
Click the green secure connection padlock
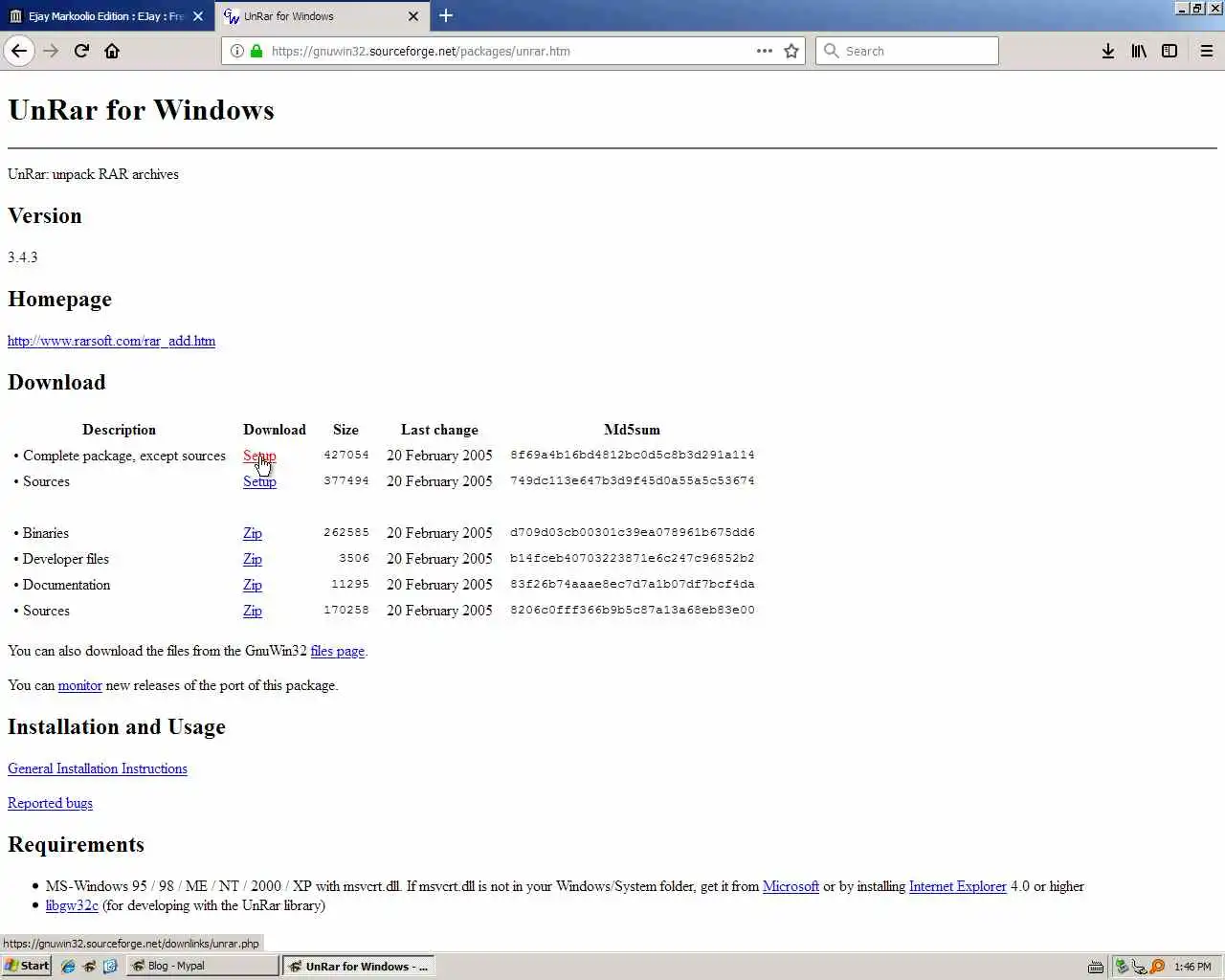pyautogui.click(x=256, y=51)
